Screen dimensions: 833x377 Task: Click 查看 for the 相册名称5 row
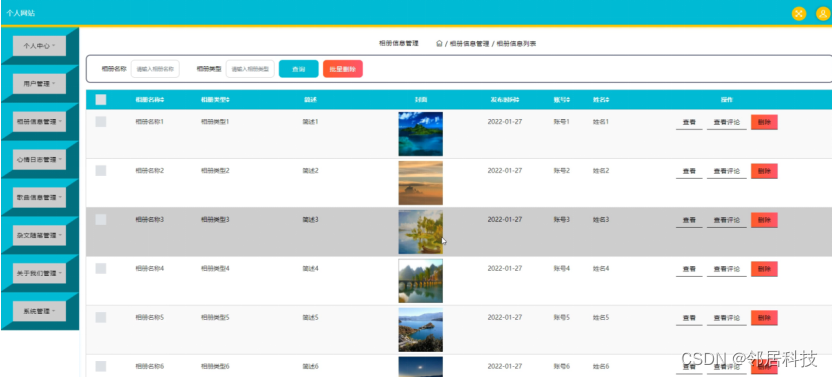(x=689, y=318)
